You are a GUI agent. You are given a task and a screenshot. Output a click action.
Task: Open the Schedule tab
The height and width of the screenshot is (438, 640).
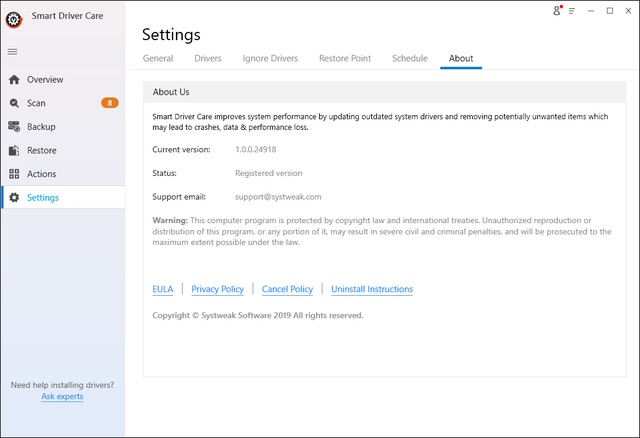click(410, 58)
